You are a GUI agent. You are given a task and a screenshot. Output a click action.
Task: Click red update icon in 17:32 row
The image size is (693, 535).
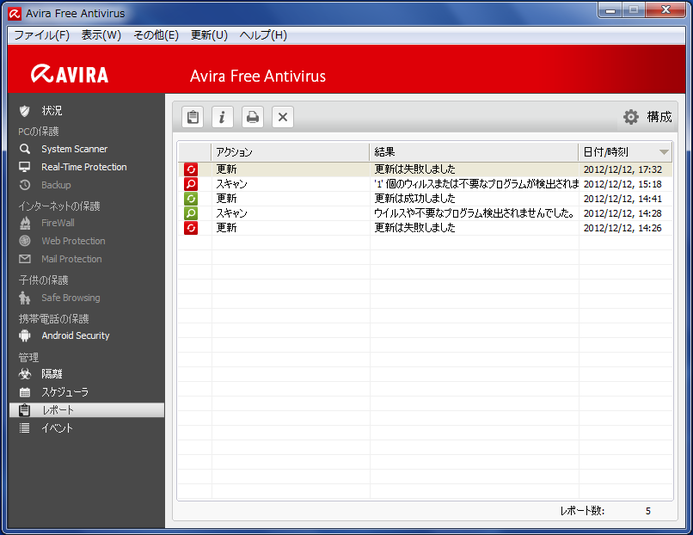[x=191, y=169]
